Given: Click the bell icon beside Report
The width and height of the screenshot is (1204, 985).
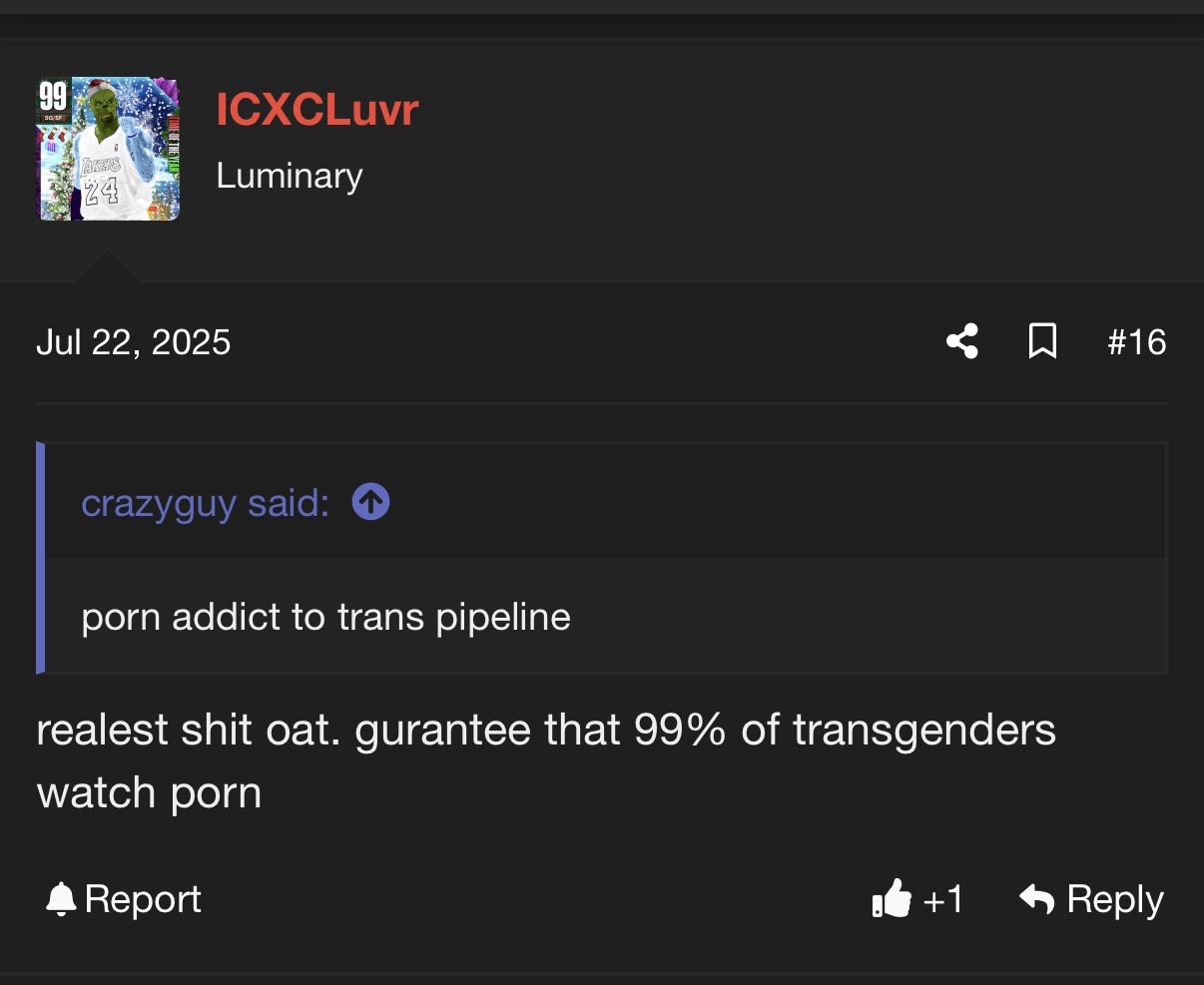Looking at the screenshot, I should coord(61,899).
